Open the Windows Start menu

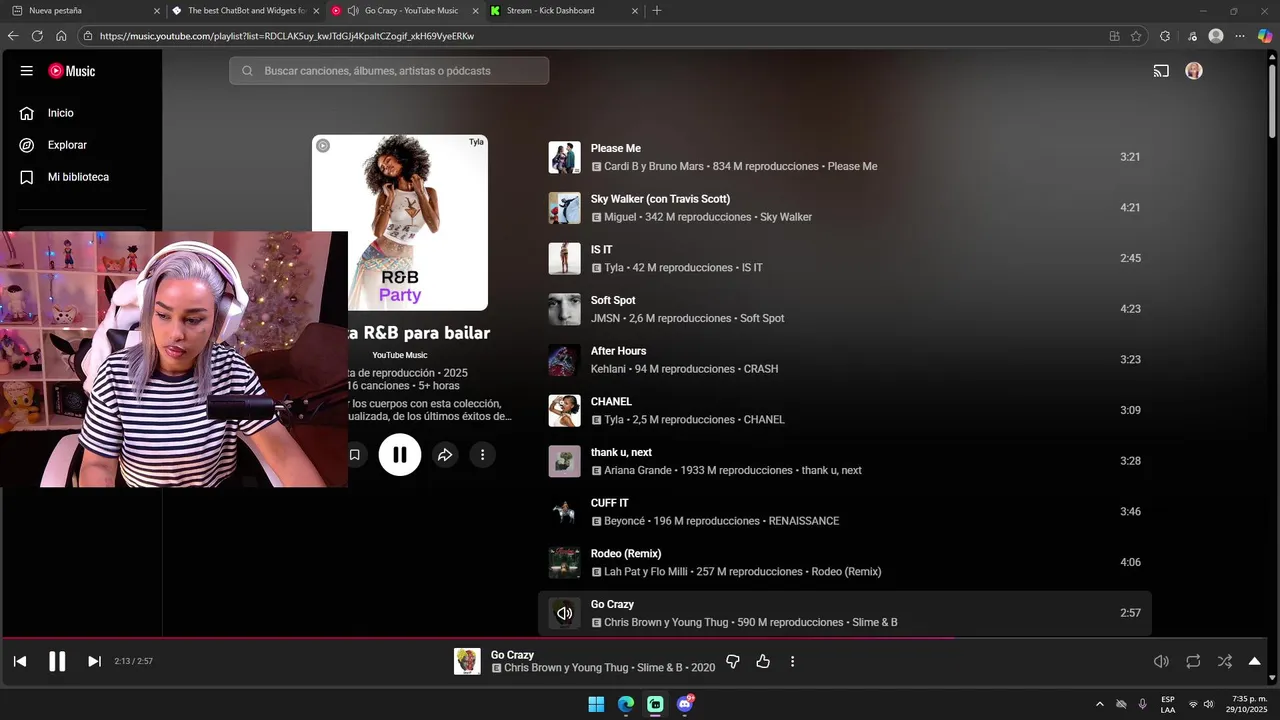tap(596, 704)
